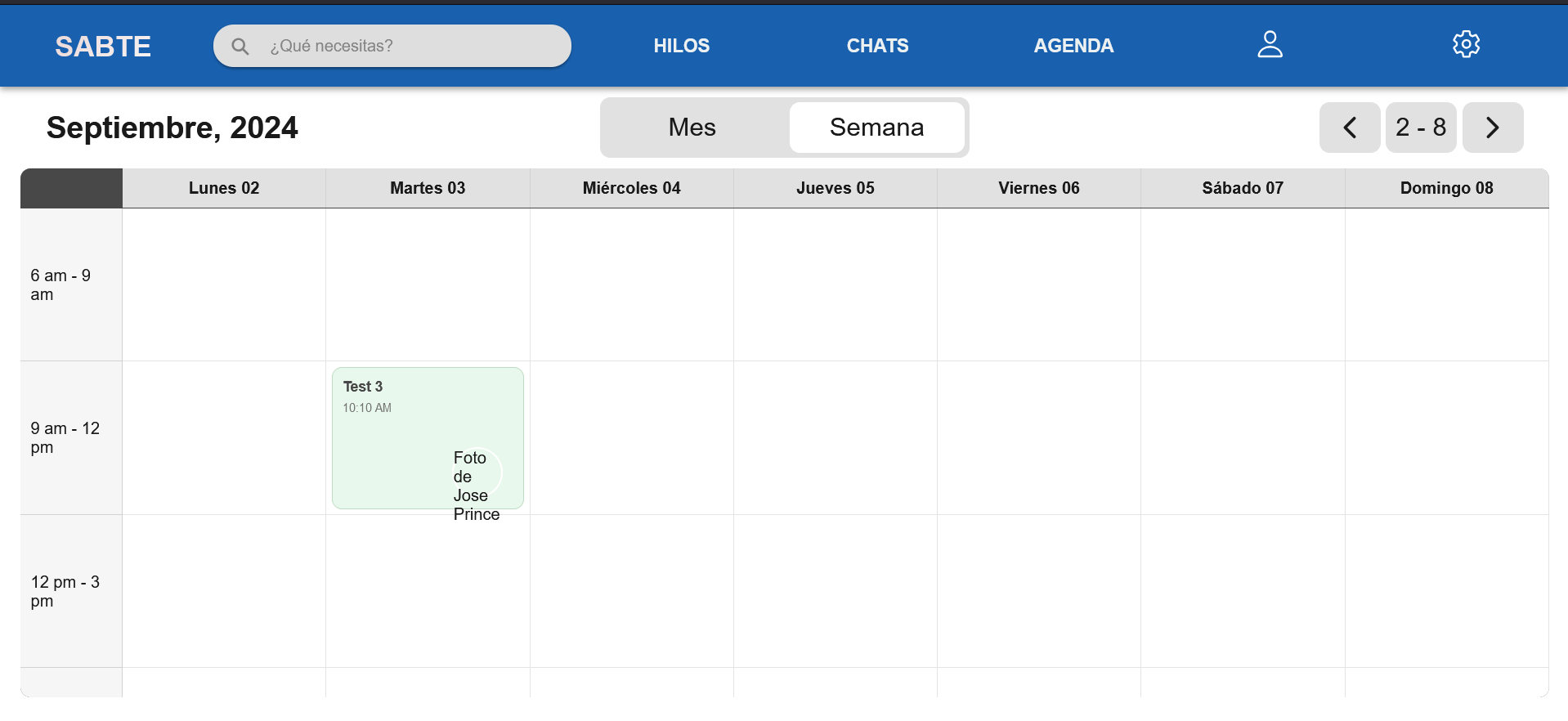Viewport: 1568px width, 721px height.
Task: Click Jose Prince's photo on the event
Action: (x=479, y=472)
